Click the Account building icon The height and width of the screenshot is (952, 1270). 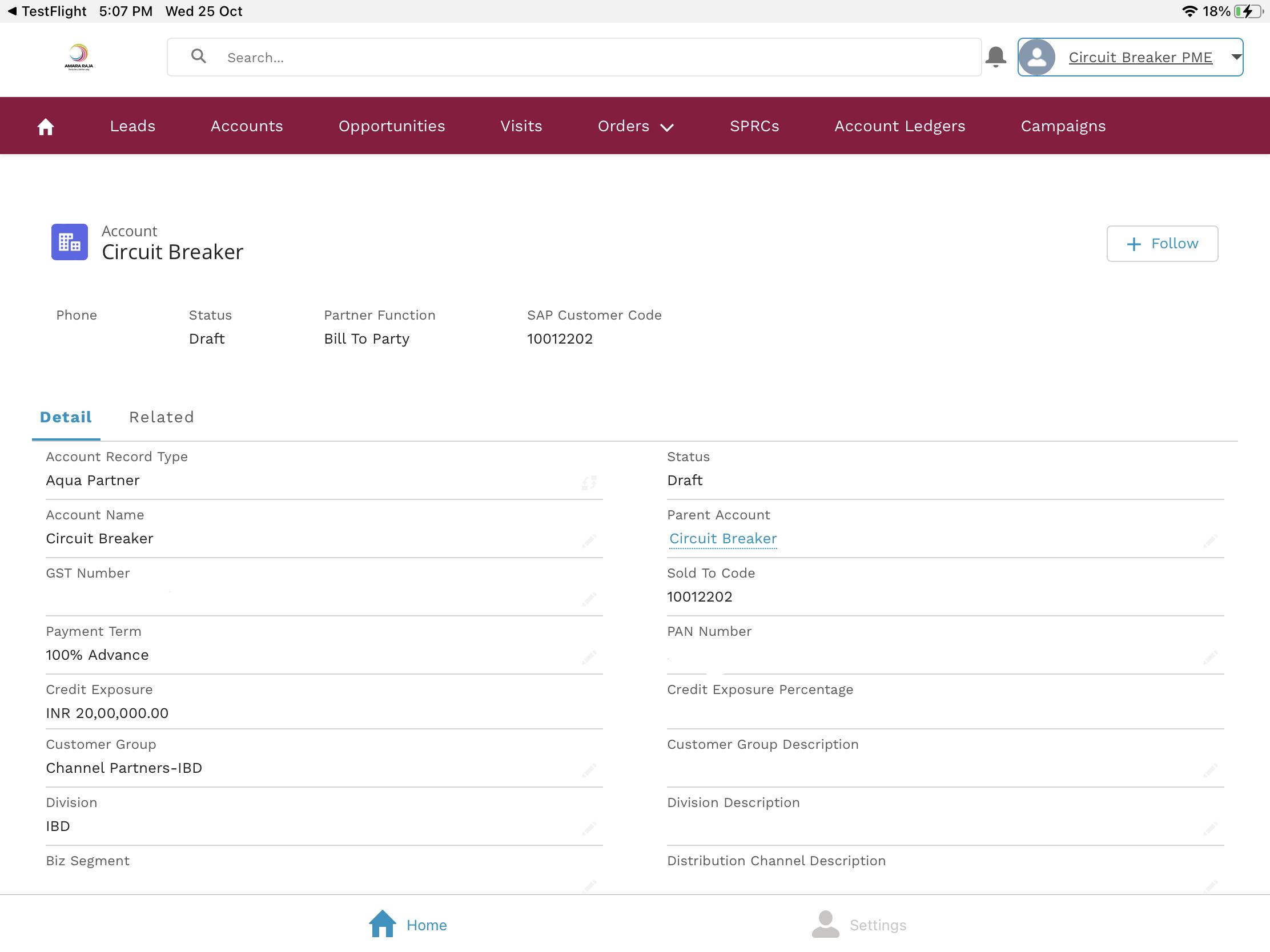[x=70, y=242]
